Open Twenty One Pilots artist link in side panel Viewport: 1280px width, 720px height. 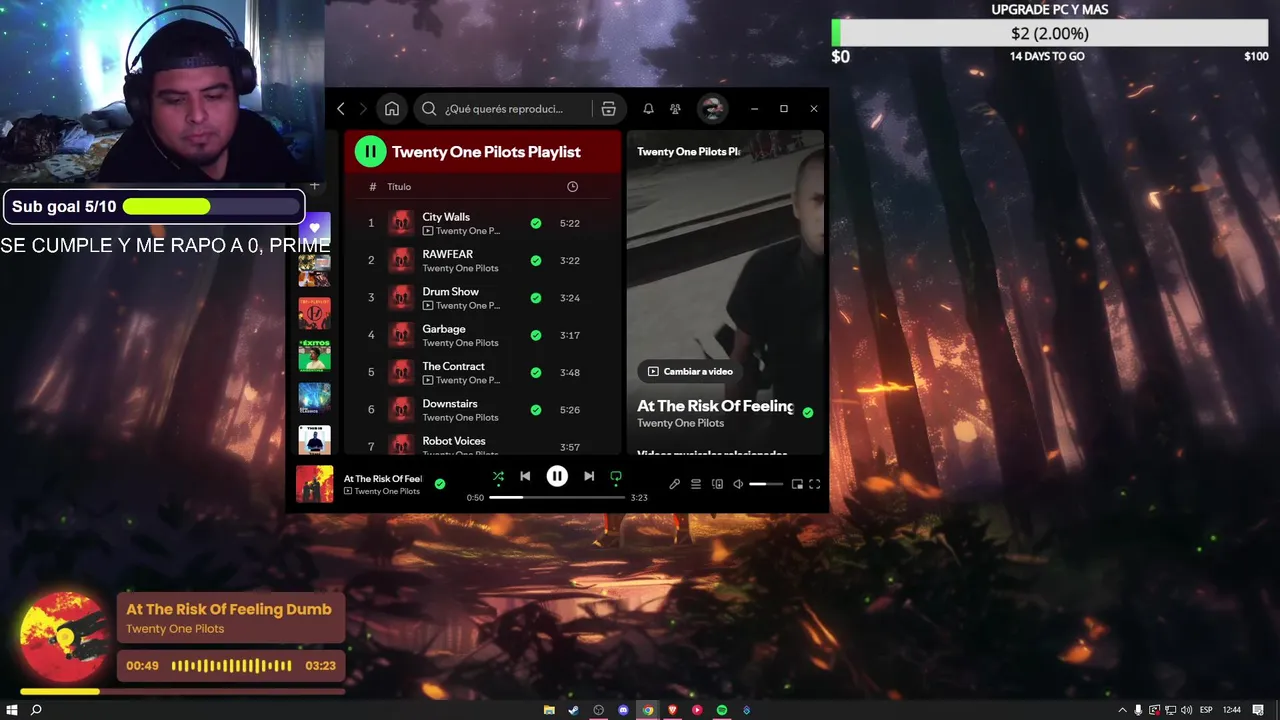pos(680,423)
